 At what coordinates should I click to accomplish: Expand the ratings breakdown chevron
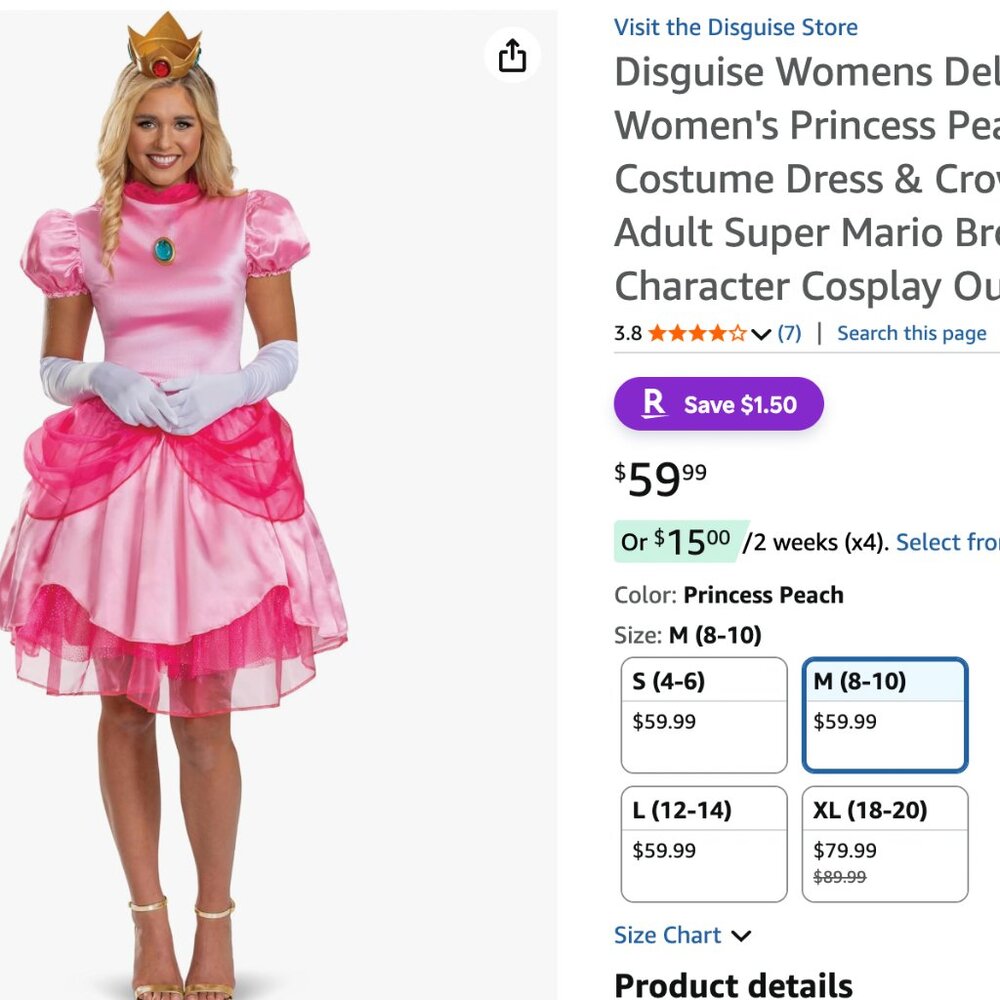click(761, 334)
